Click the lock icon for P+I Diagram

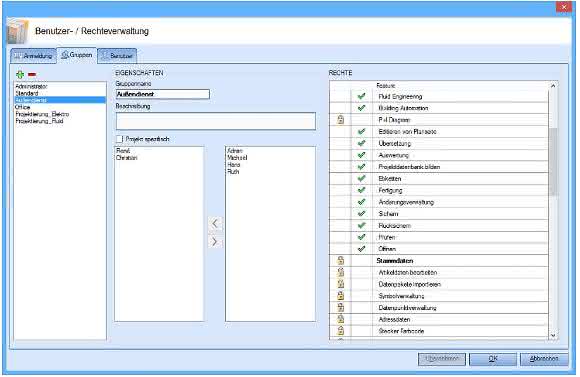point(341,120)
